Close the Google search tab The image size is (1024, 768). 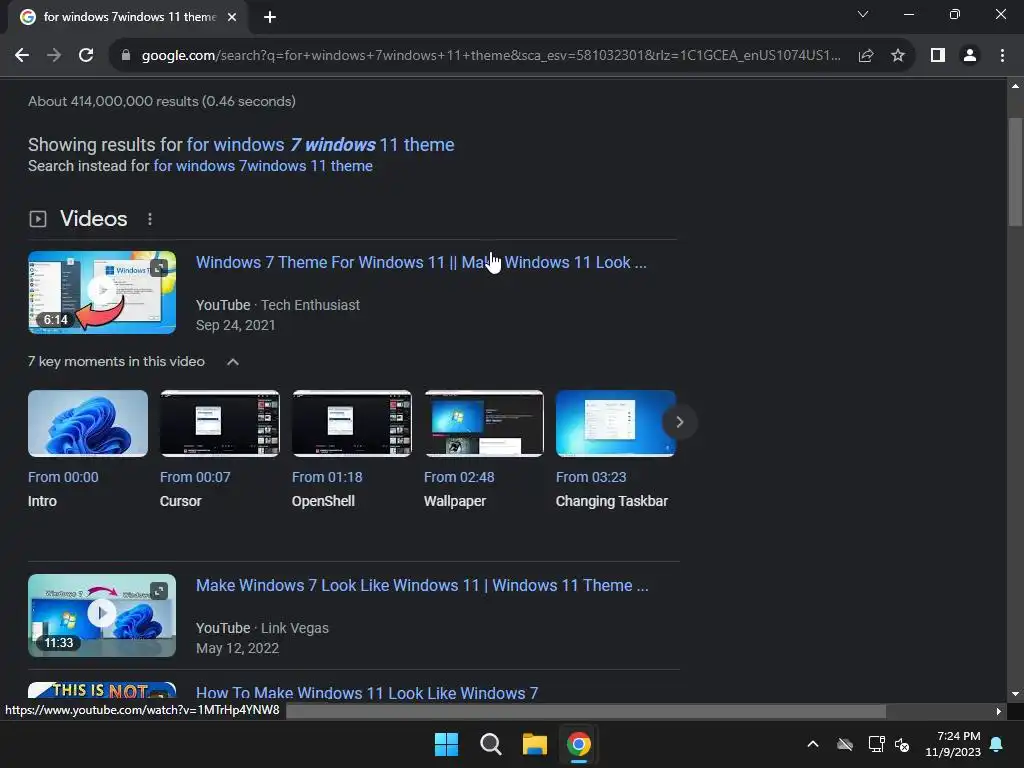(x=232, y=17)
